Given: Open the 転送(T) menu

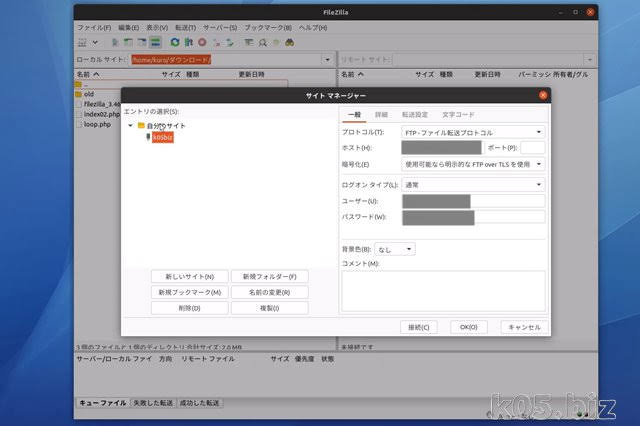Looking at the screenshot, I should (186, 28).
